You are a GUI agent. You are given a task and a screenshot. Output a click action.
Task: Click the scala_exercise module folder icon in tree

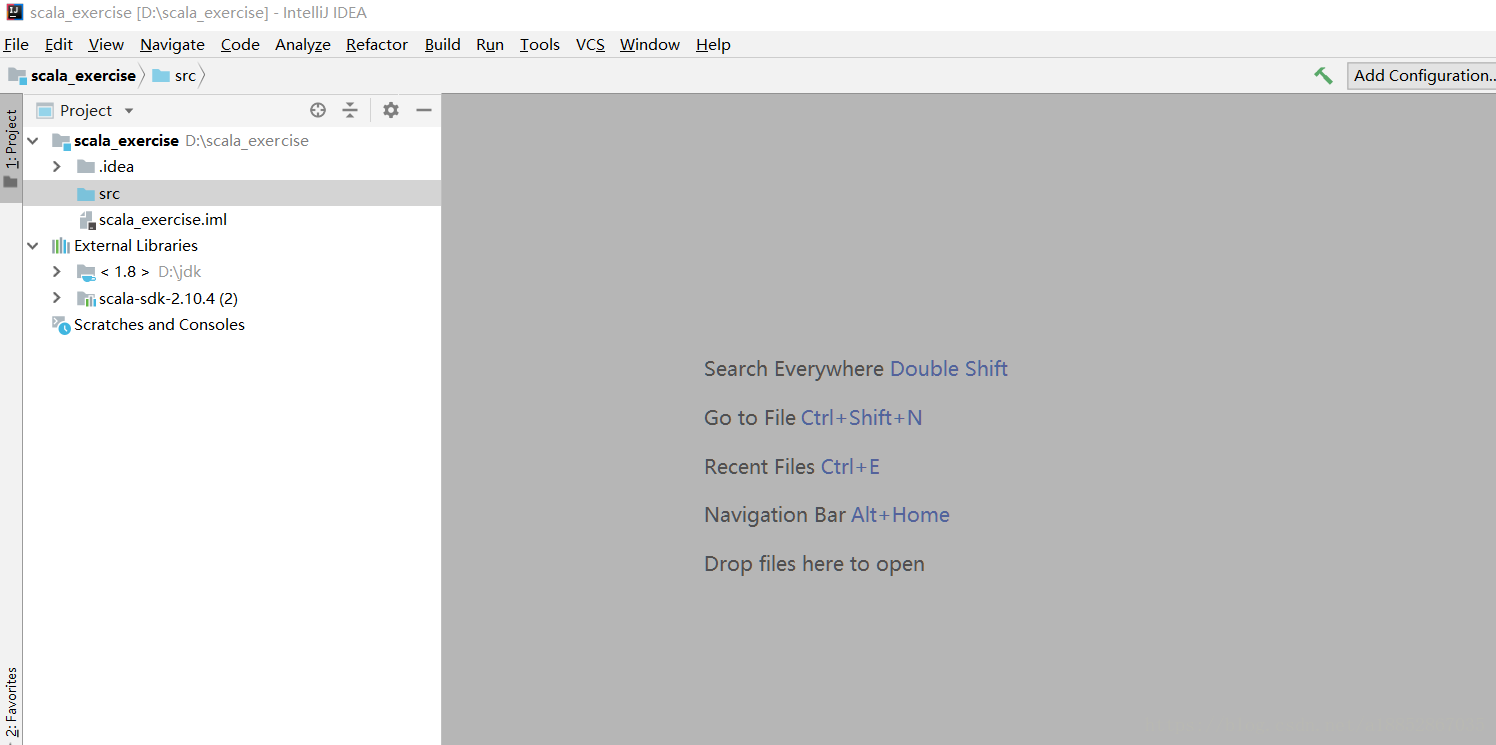coord(61,141)
